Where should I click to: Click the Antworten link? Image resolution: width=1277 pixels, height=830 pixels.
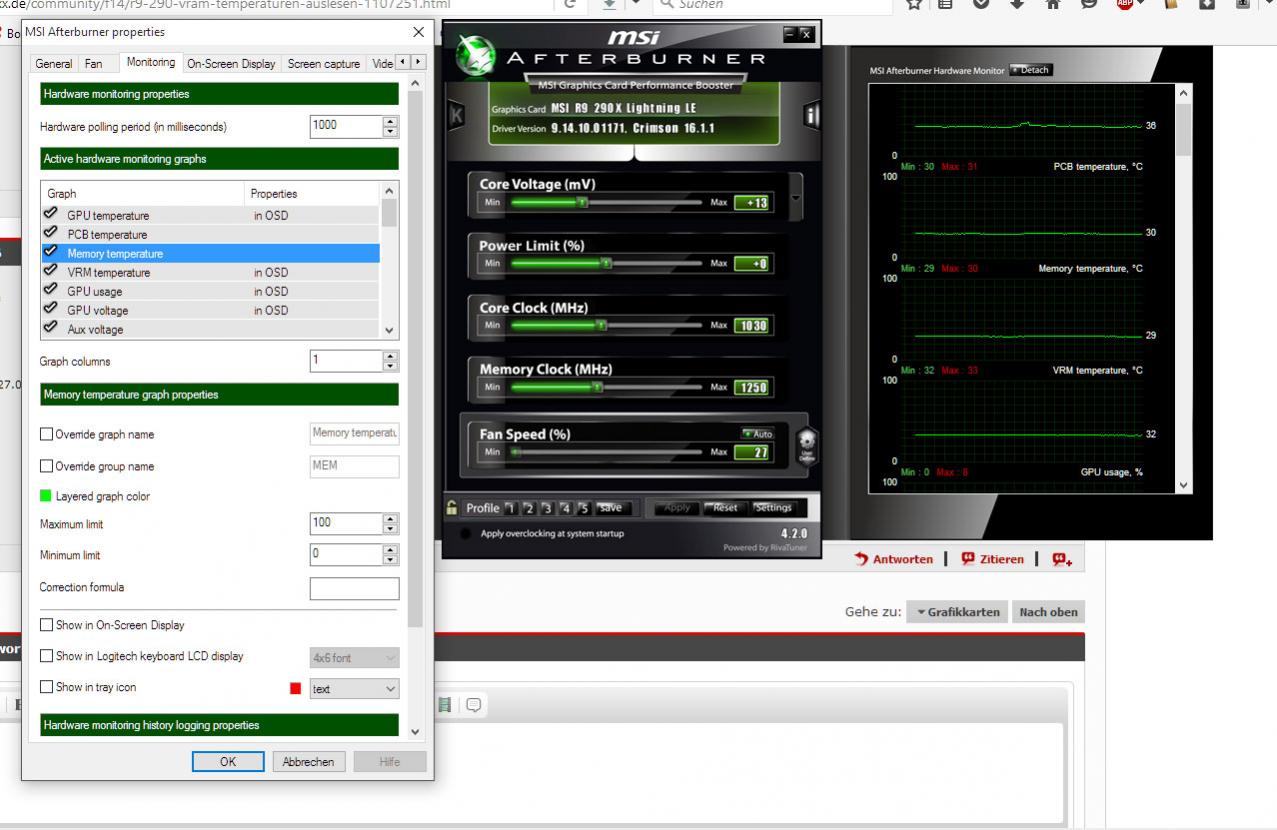click(x=894, y=559)
